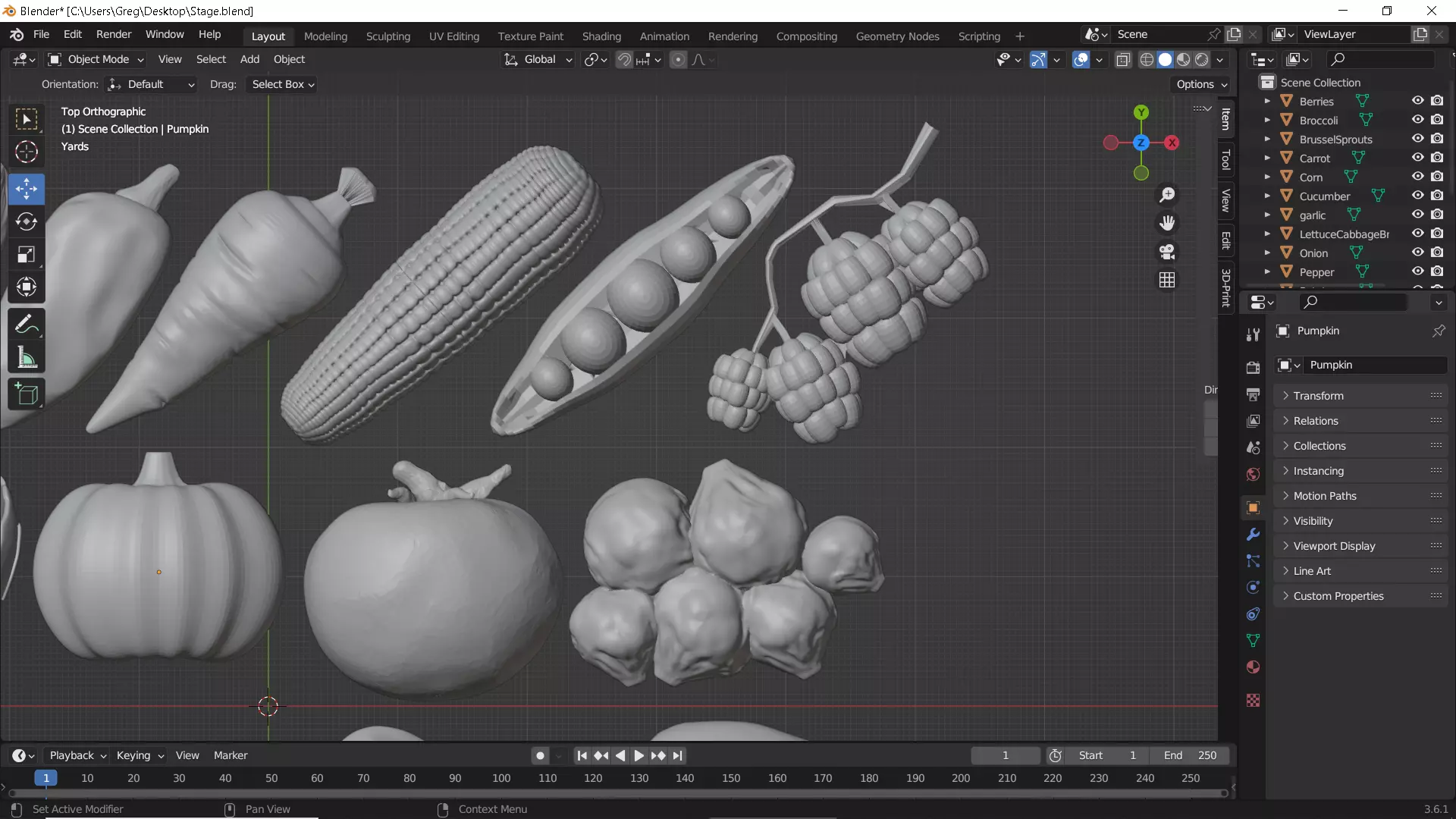
Task: Click the End frame field showing 250
Action: click(1191, 755)
